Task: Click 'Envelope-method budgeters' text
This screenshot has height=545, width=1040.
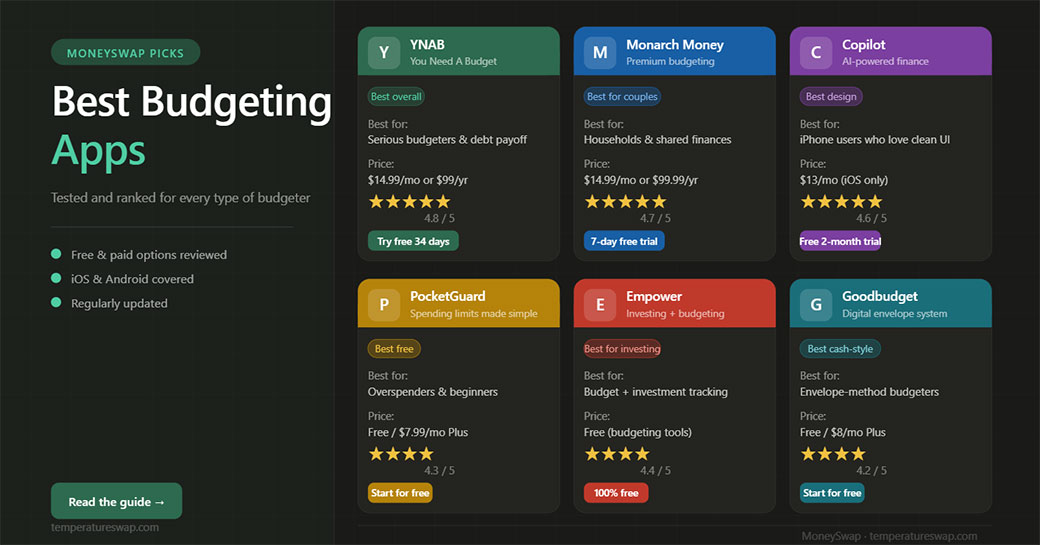Action: 870,392
